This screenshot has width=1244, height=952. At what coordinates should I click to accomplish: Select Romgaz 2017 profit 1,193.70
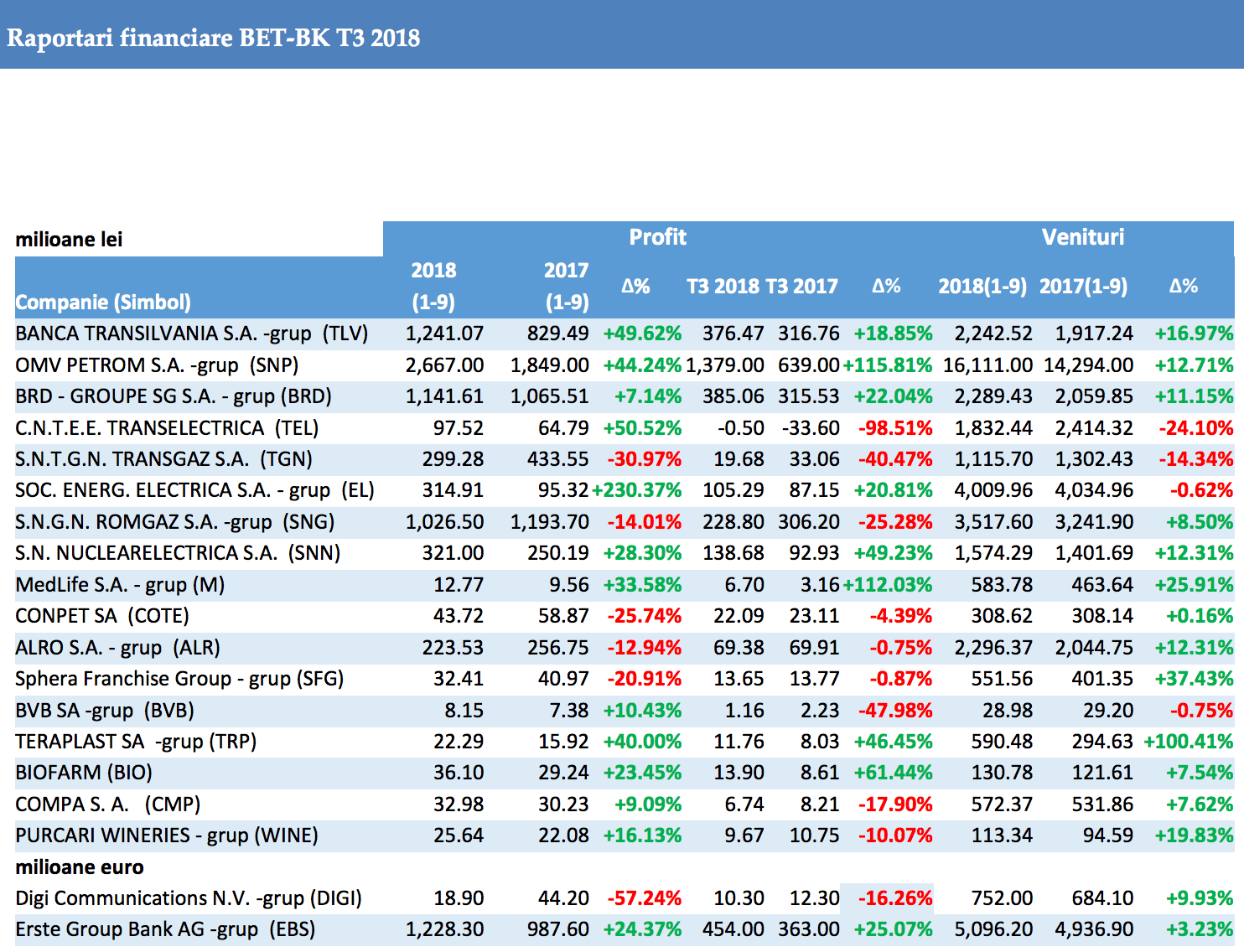(x=550, y=522)
